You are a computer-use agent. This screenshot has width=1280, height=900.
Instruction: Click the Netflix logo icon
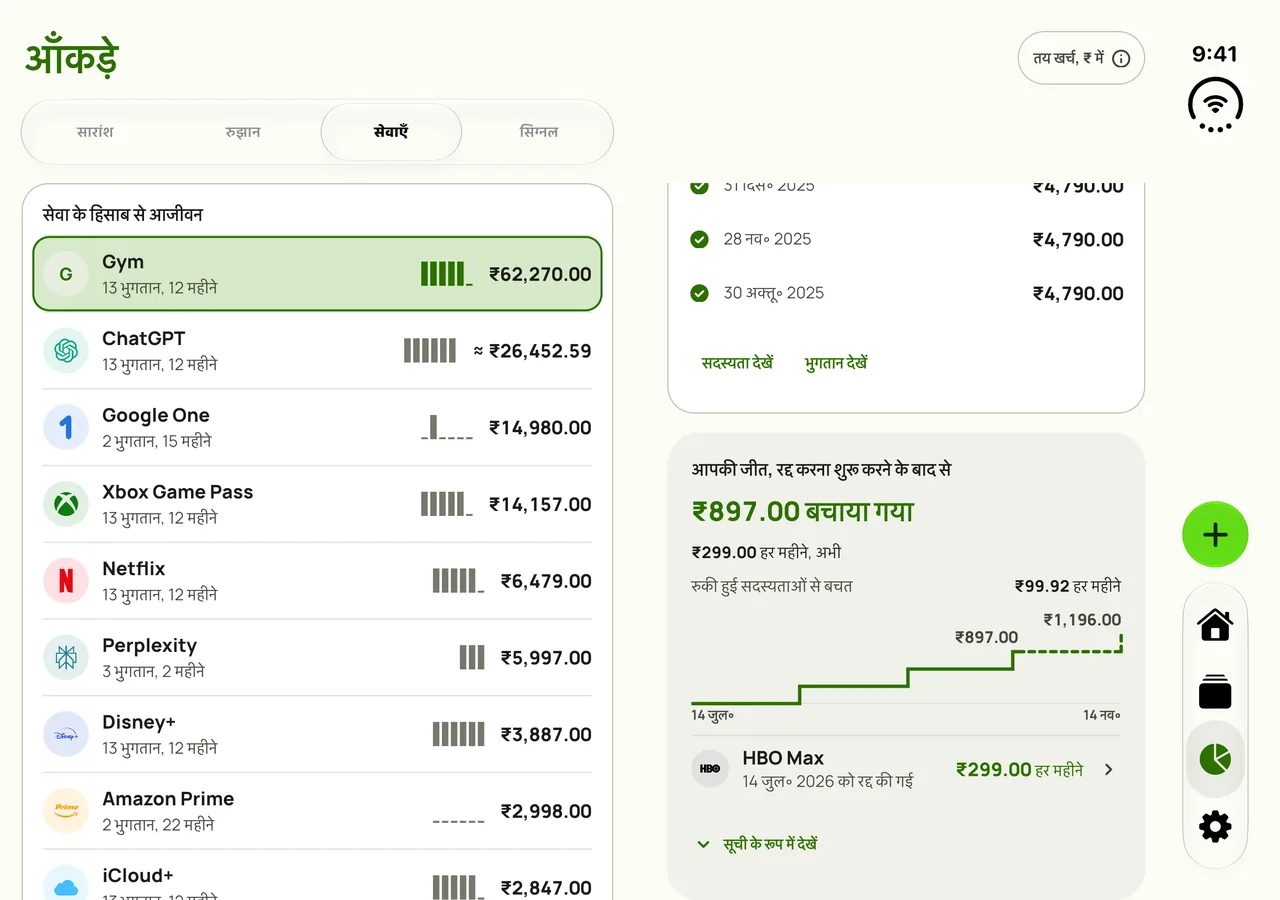66,581
